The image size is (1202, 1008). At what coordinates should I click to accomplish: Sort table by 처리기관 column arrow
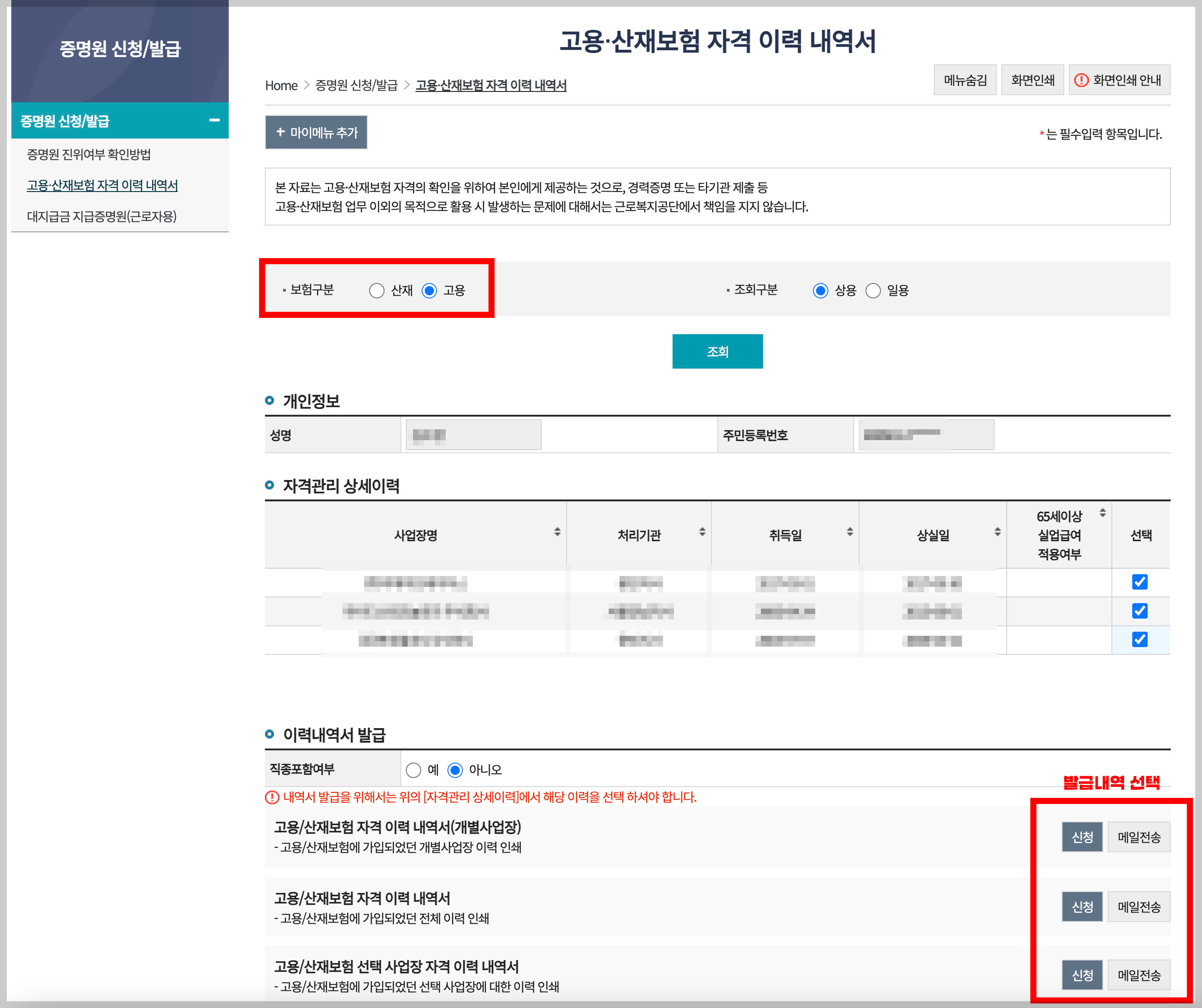[702, 532]
